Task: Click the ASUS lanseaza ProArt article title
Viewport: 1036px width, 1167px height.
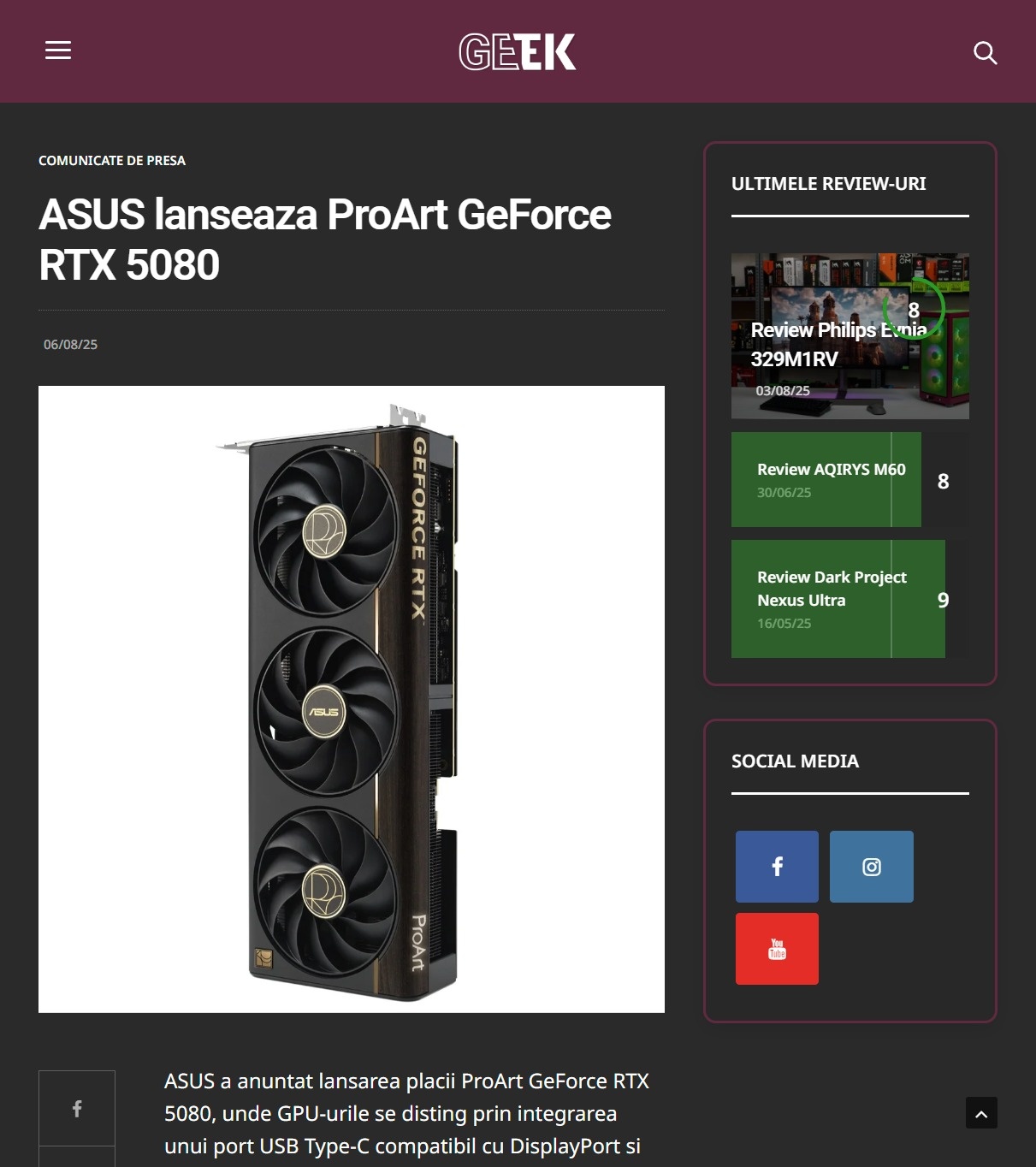Action: tap(325, 240)
